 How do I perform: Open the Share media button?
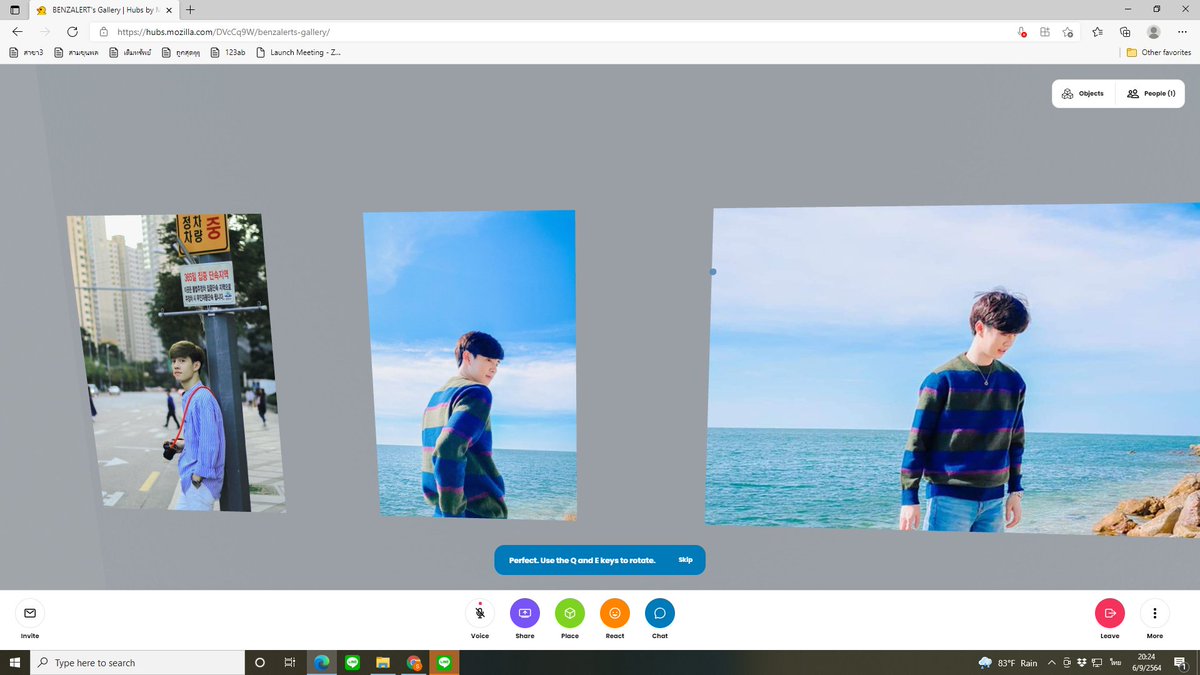[x=525, y=613]
